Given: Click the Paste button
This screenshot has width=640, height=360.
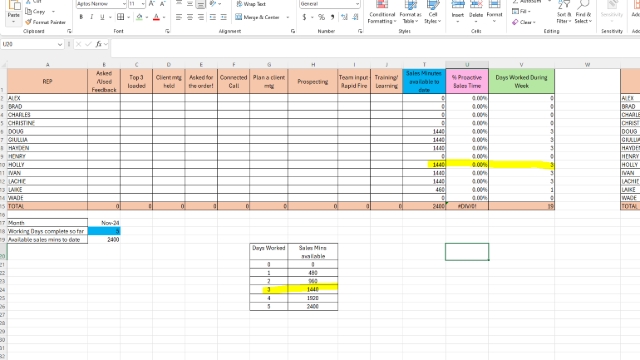Looking at the screenshot, I should pos(13,12).
